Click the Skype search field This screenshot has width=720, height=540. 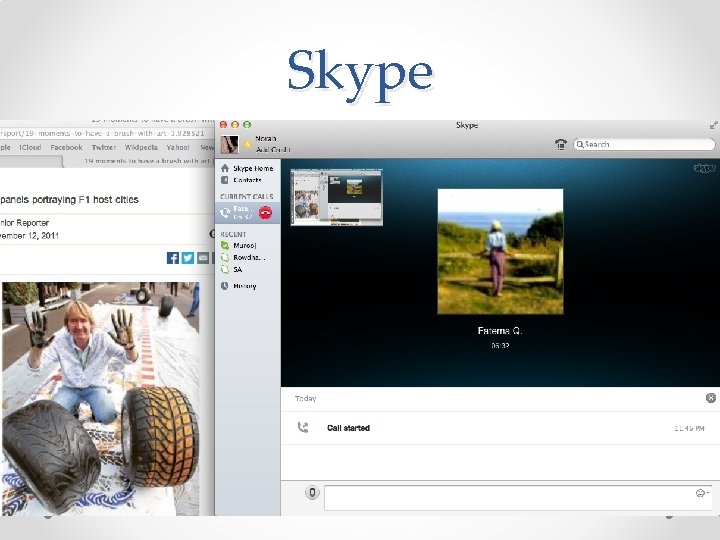coord(644,144)
